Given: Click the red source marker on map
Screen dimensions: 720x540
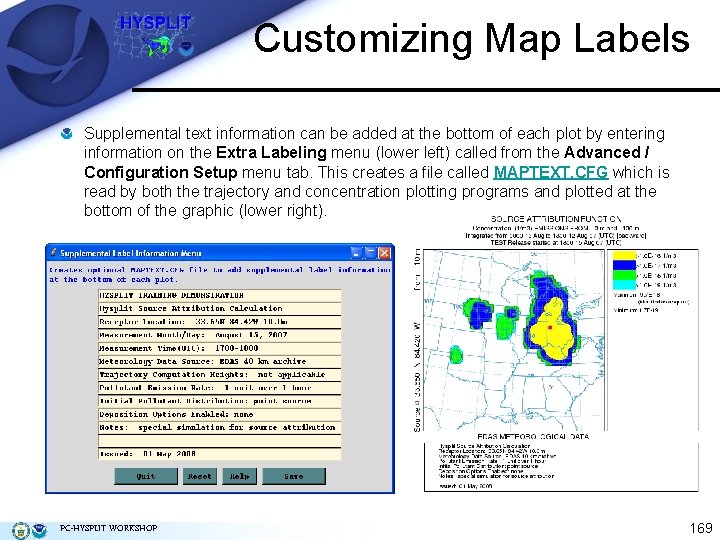Looking at the screenshot, I should click(x=550, y=327).
